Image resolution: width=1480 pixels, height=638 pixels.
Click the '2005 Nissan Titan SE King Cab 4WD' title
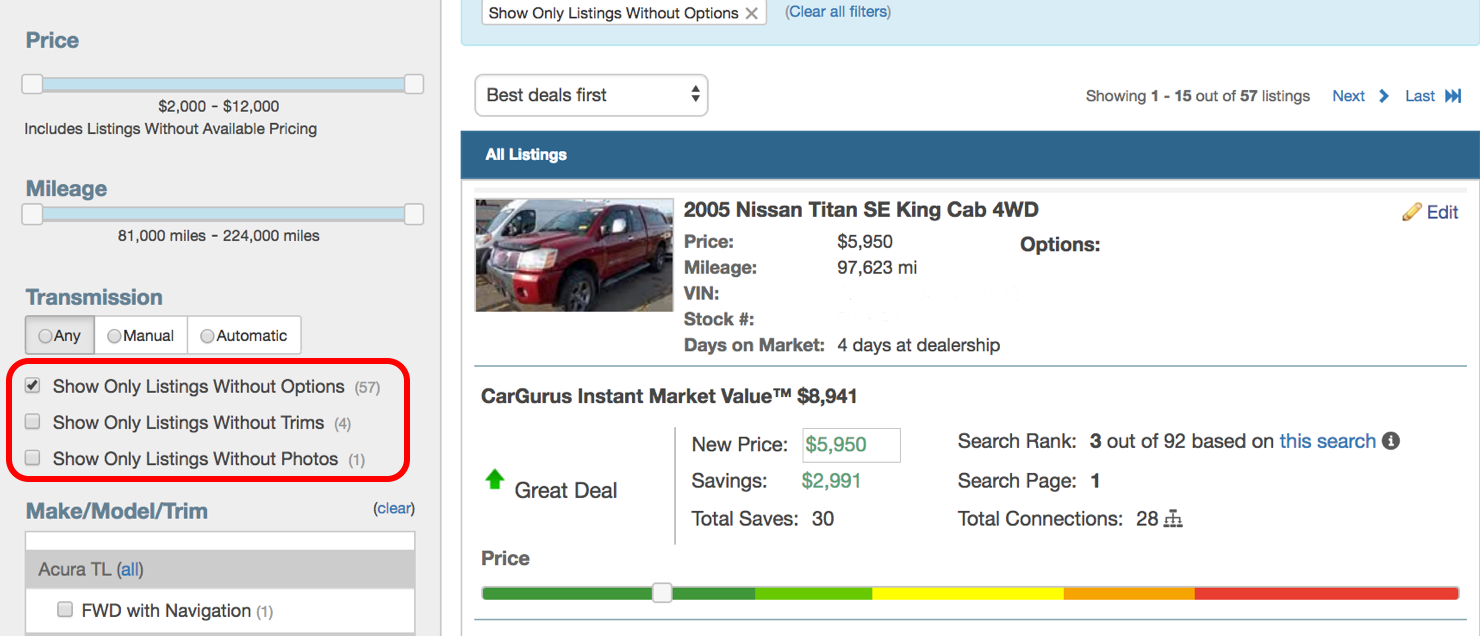[x=861, y=209]
